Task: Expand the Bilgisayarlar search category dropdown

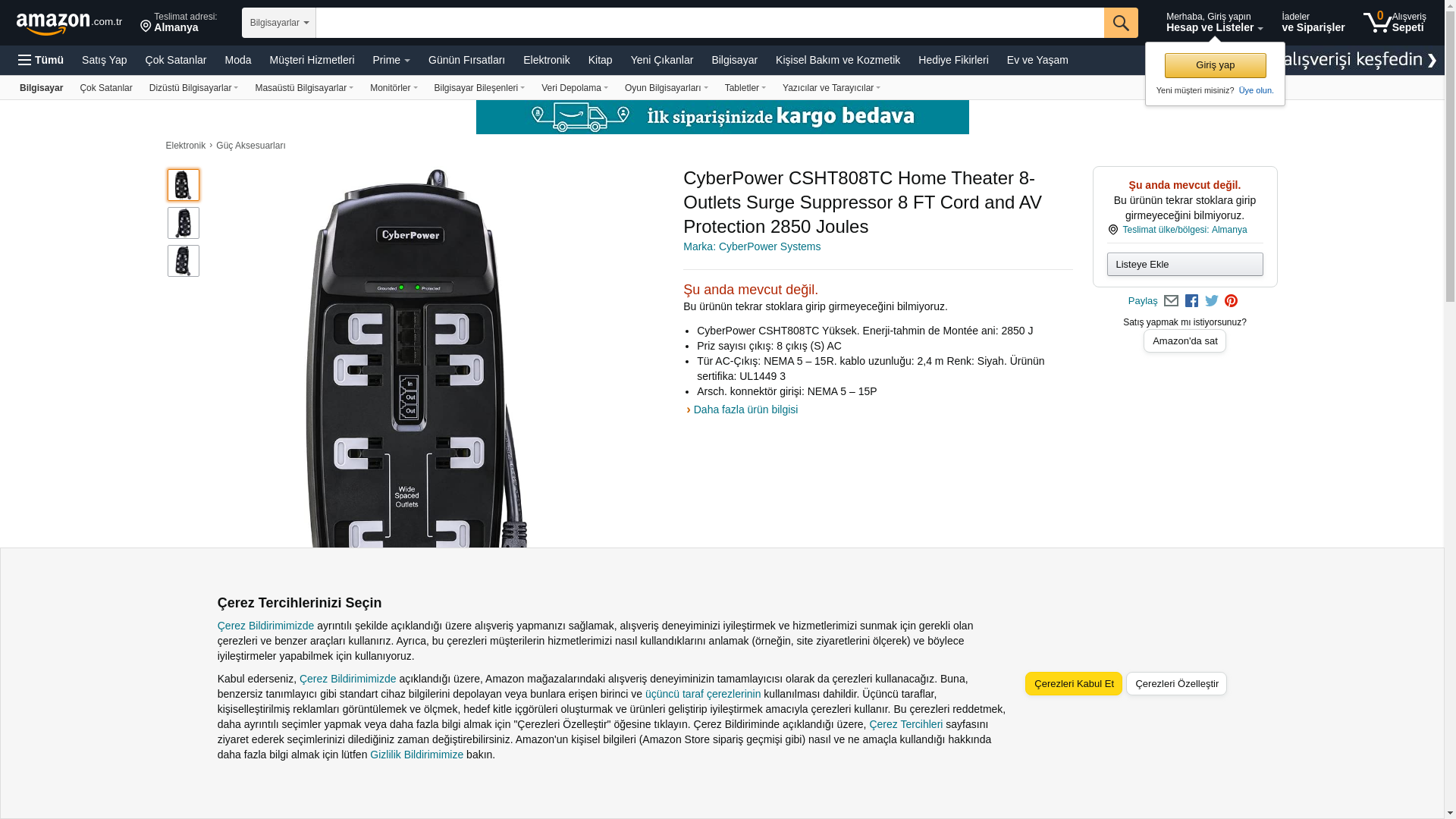Action: (x=279, y=23)
